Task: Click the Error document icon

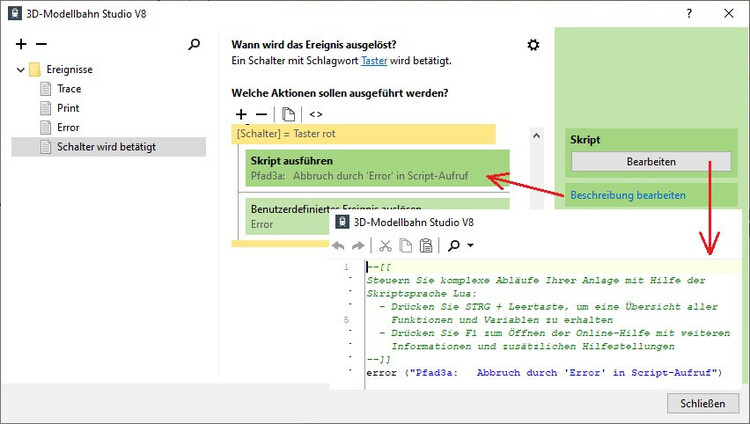Action: (46, 128)
